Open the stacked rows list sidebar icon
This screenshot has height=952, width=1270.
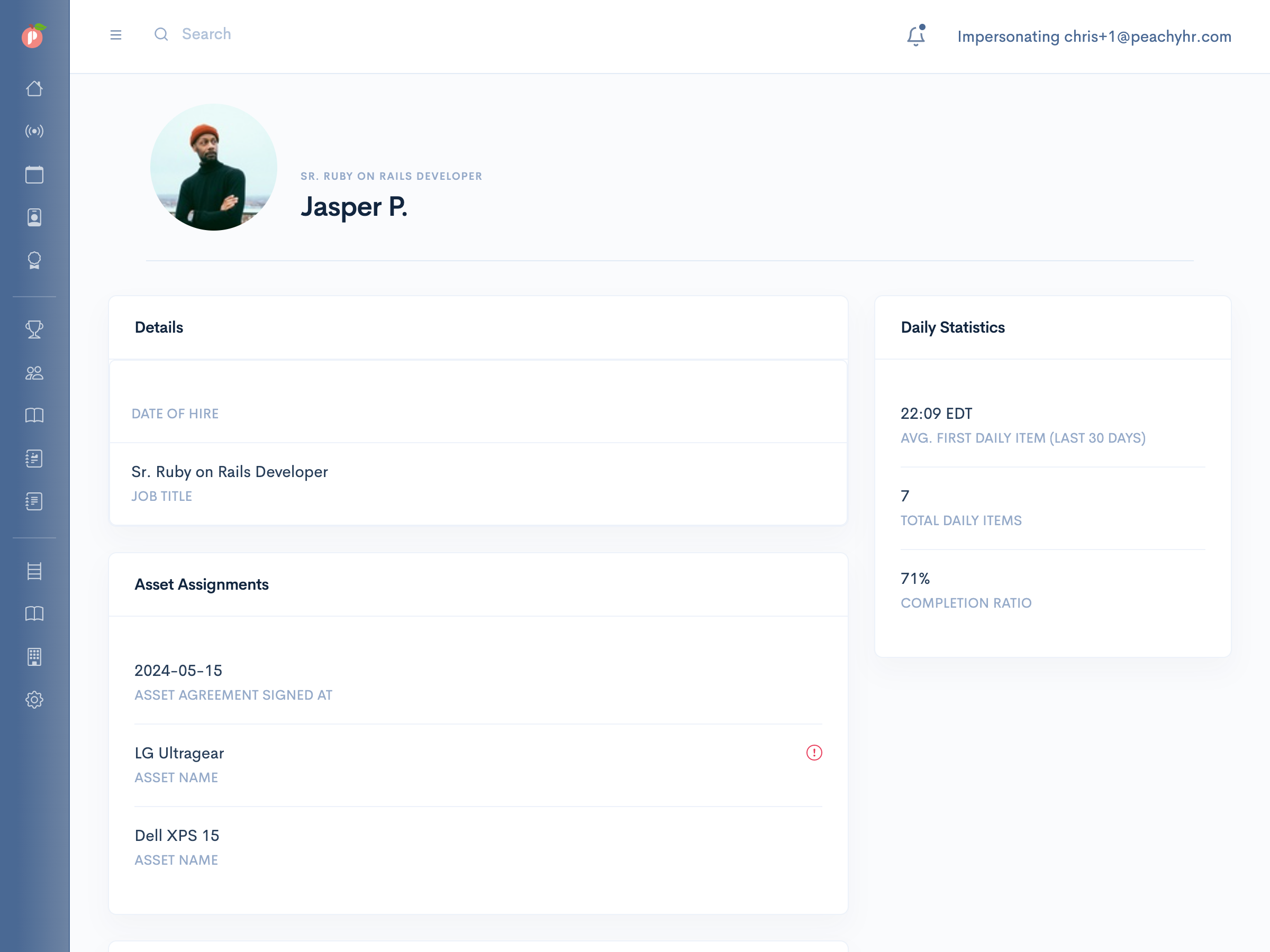[x=34, y=571]
